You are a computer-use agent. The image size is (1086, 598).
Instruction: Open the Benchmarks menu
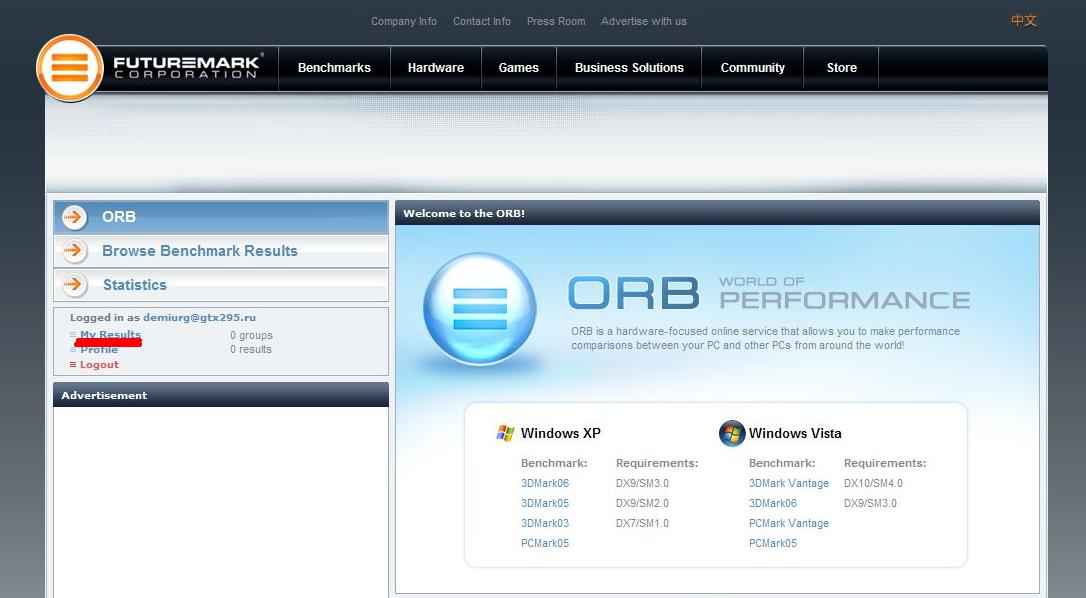(334, 68)
